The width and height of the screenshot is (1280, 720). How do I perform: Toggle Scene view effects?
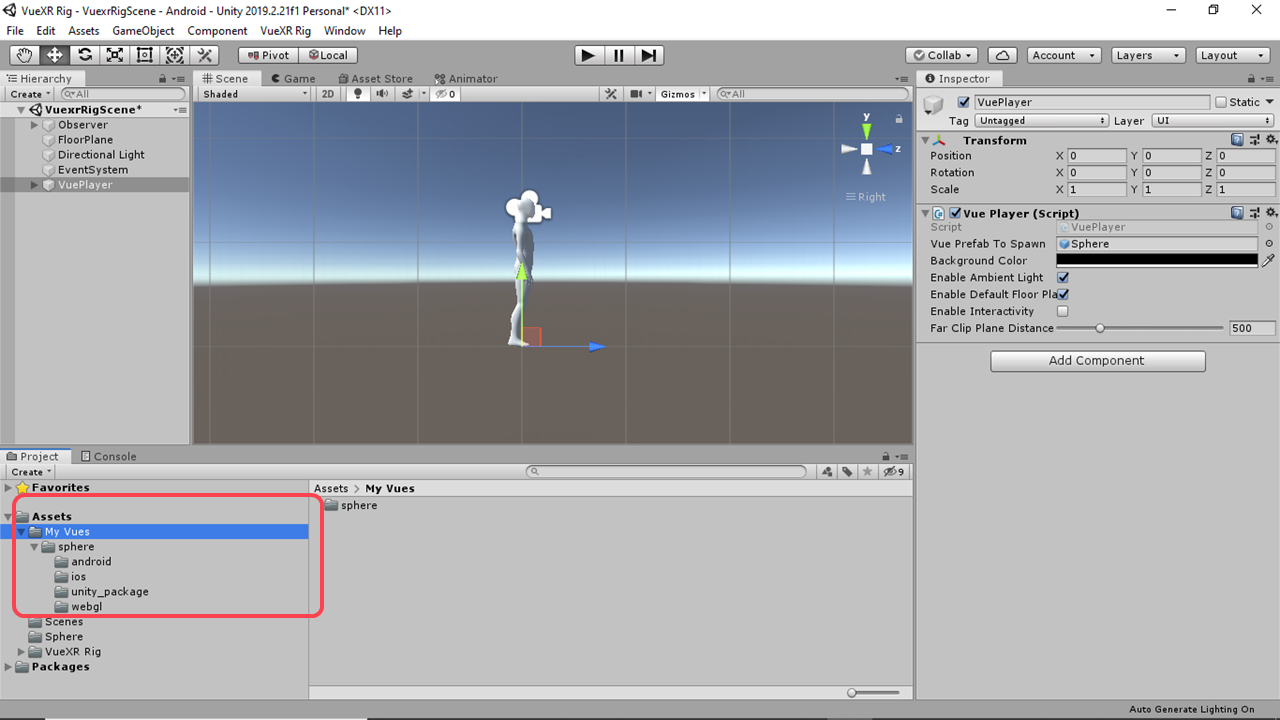407,94
